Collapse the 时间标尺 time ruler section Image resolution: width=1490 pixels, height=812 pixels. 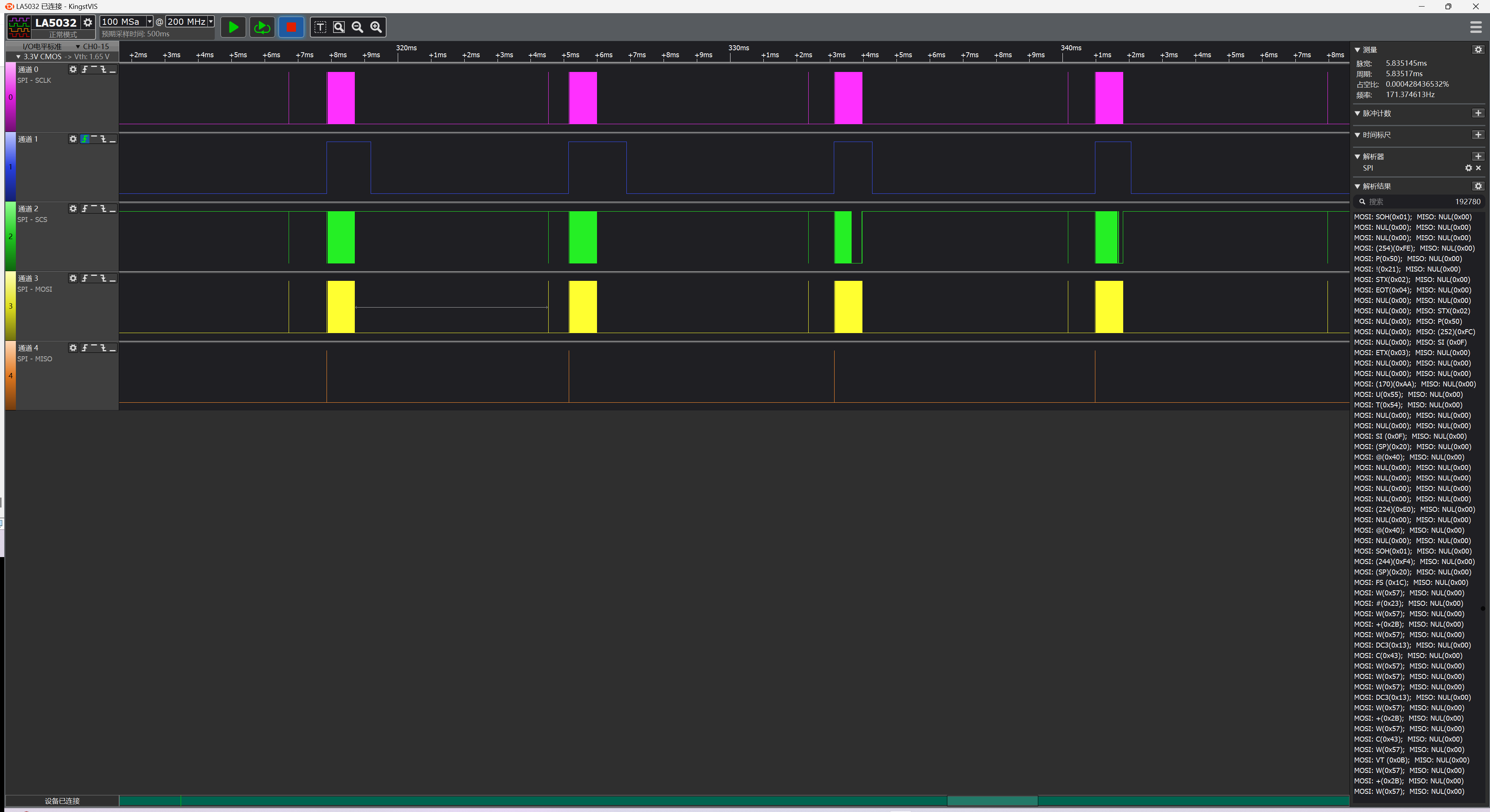point(1357,135)
